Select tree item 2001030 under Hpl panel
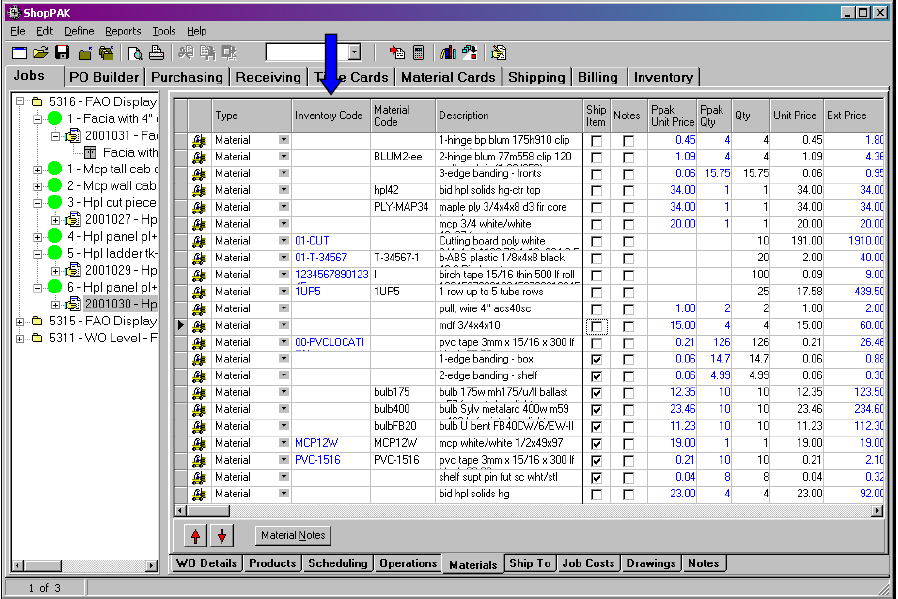 point(120,304)
